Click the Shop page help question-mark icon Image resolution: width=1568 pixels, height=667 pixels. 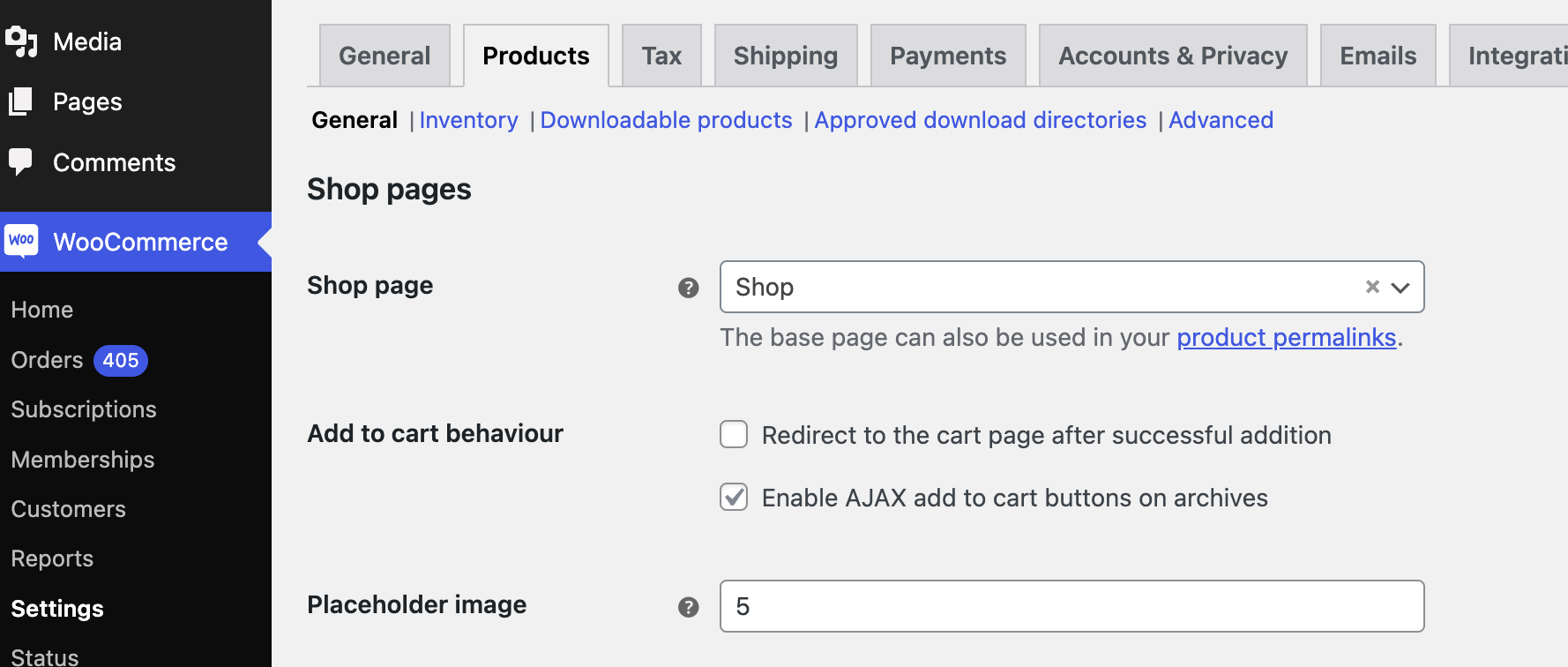click(688, 288)
